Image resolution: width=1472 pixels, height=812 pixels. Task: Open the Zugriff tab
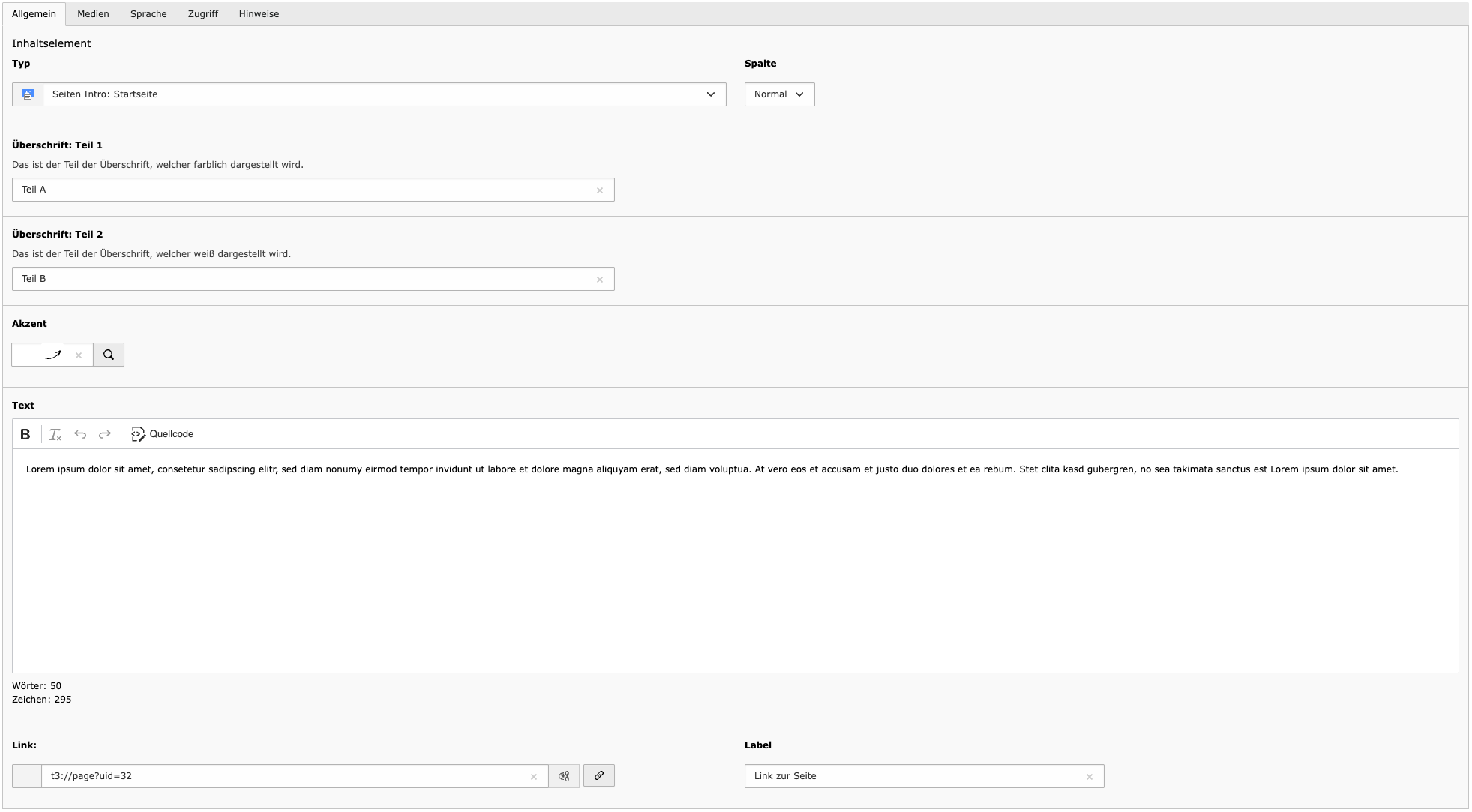[203, 14]
